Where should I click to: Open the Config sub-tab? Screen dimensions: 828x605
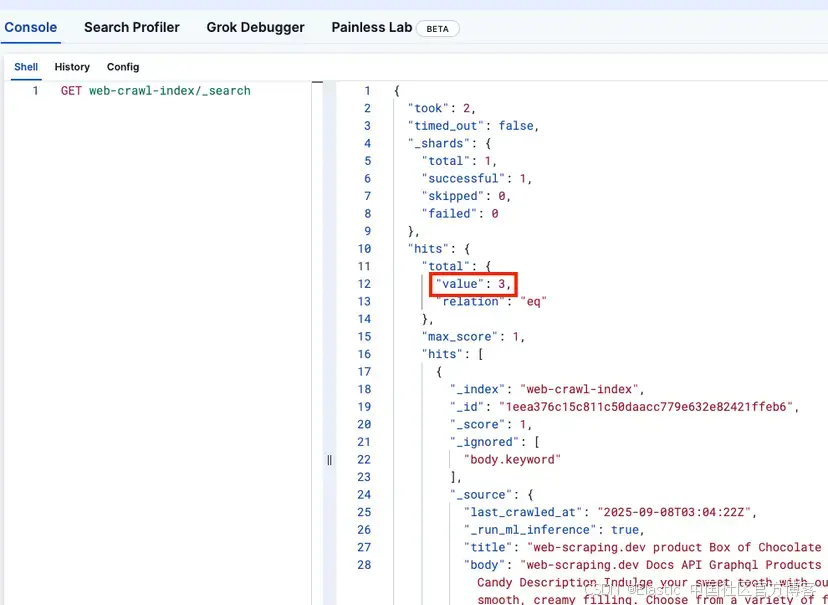coord(123,67)
